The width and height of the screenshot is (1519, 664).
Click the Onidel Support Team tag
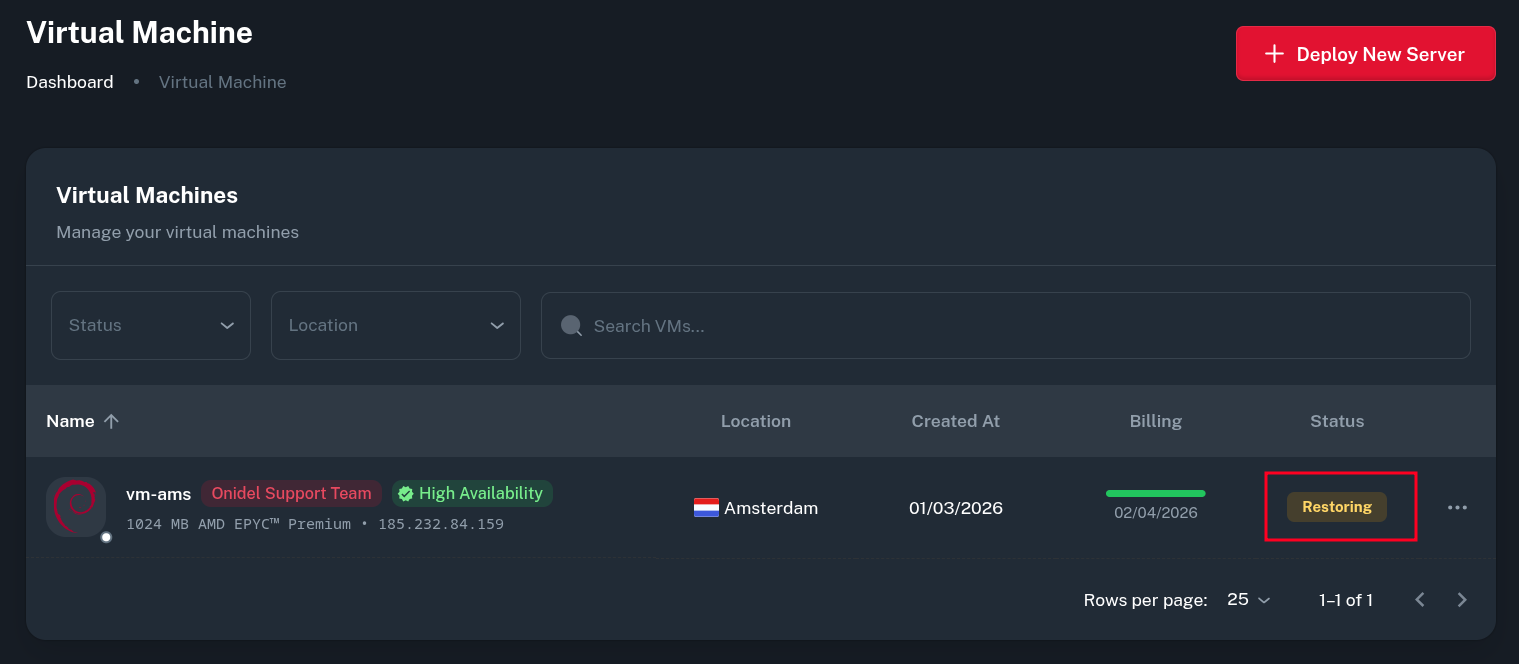click(x=291, y=493)
